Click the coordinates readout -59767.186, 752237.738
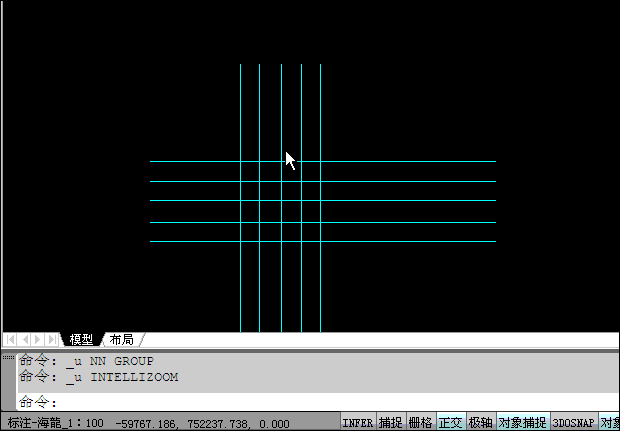Viewport: 620px width, 431px height. pos(203,423)
